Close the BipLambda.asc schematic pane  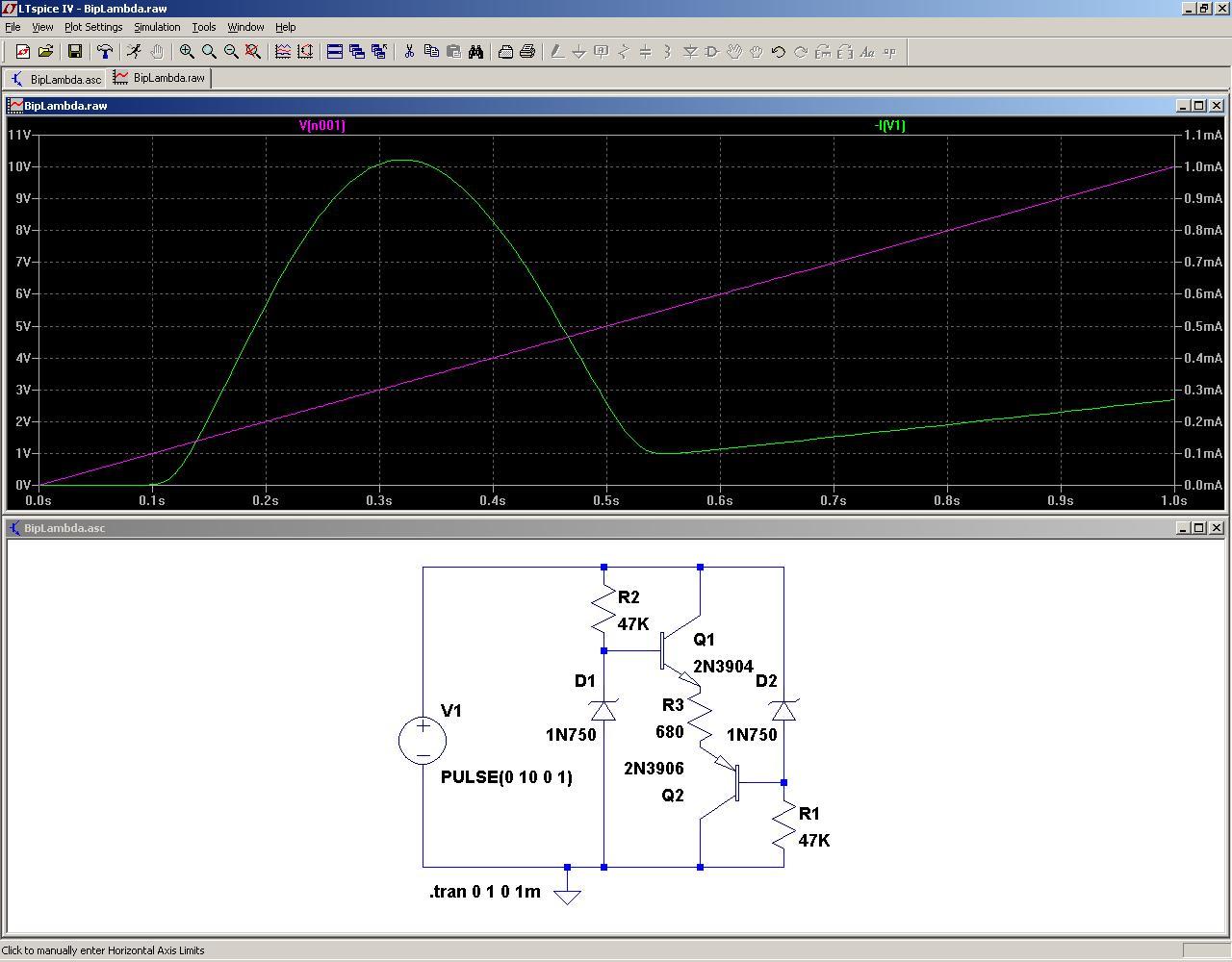[x=1216, y=528]
